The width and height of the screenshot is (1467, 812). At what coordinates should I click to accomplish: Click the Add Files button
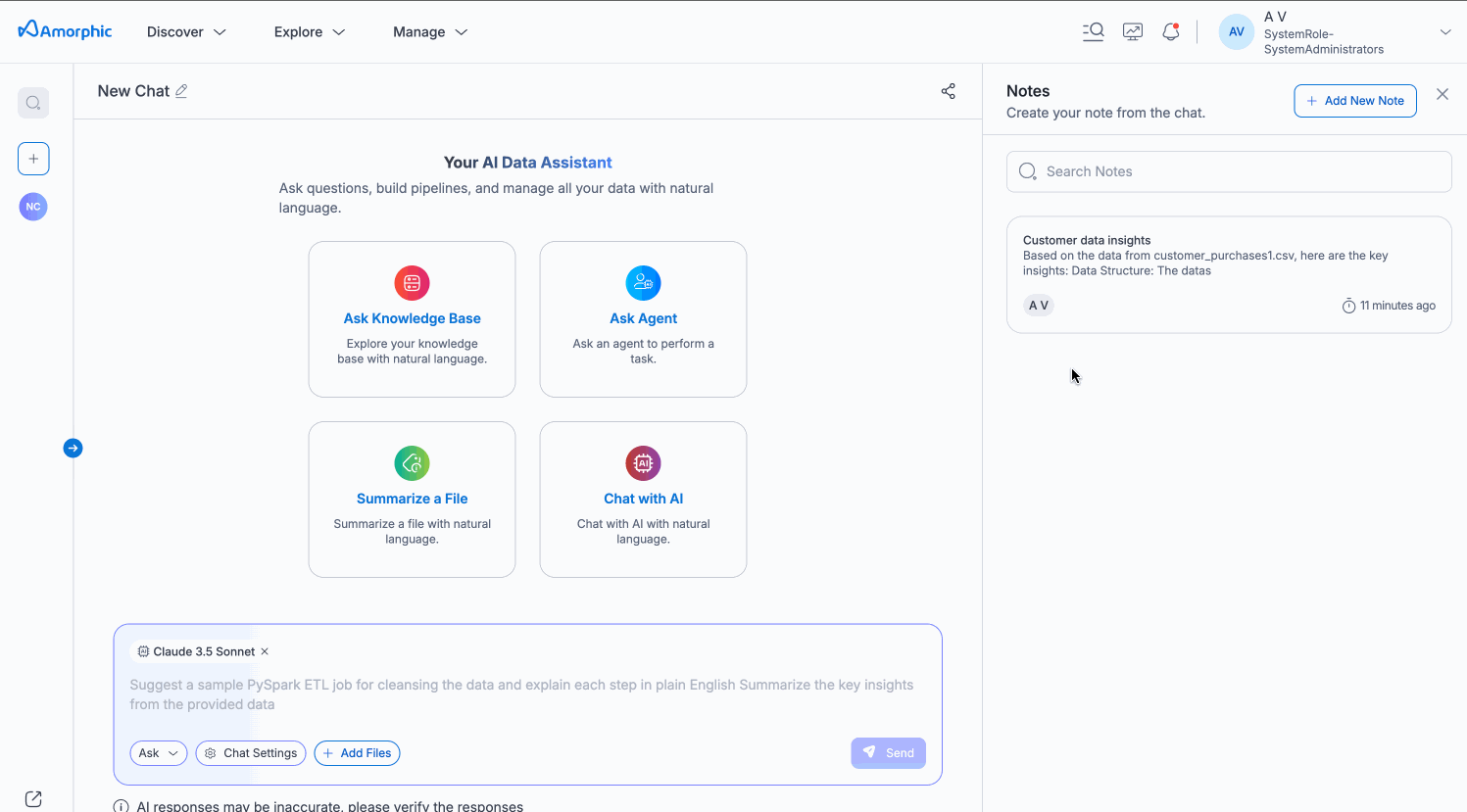coord(357,753)
